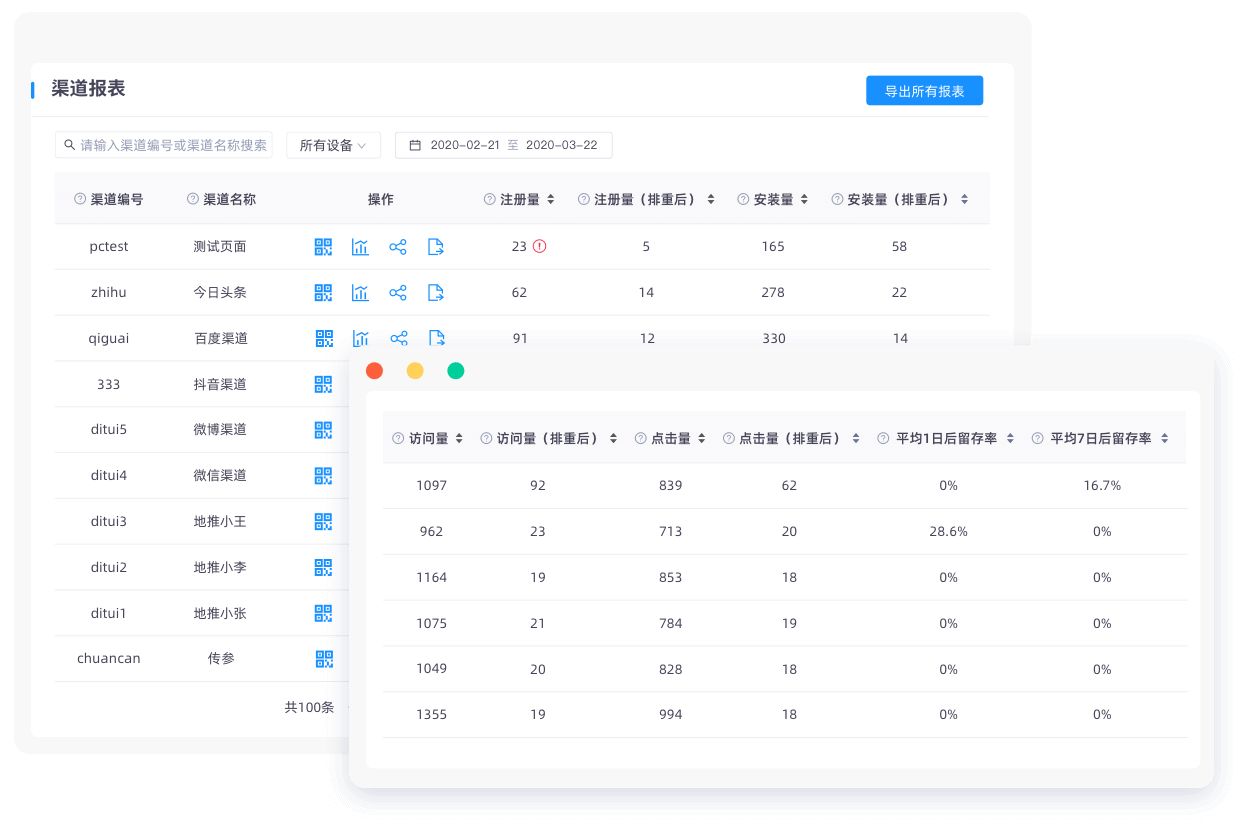Select end date 2020-03-22
Viewport: 1244px width, 838px height.
(561, 145)
